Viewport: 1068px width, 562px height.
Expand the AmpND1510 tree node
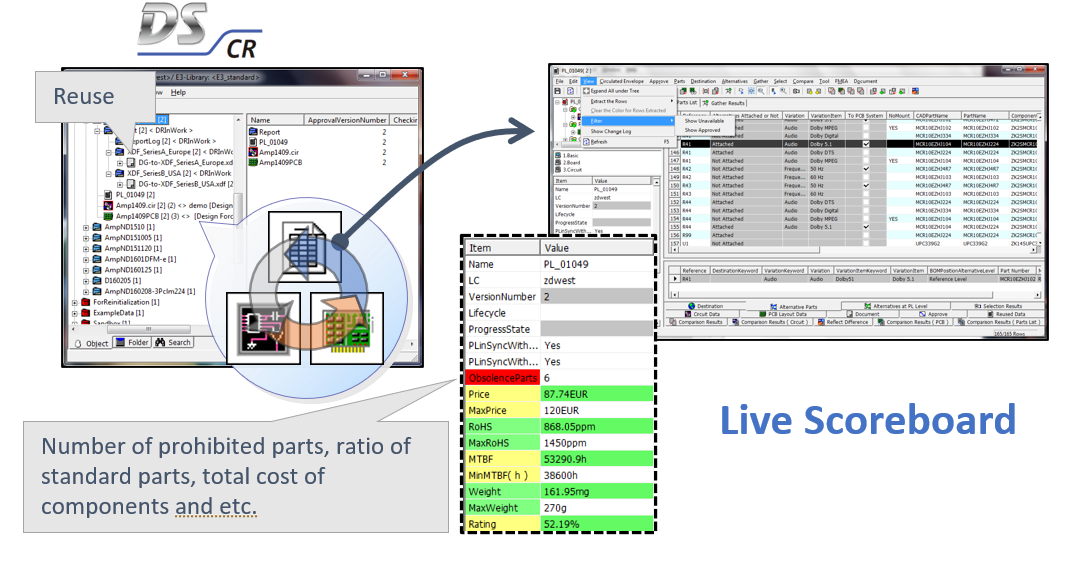[86, 227]
